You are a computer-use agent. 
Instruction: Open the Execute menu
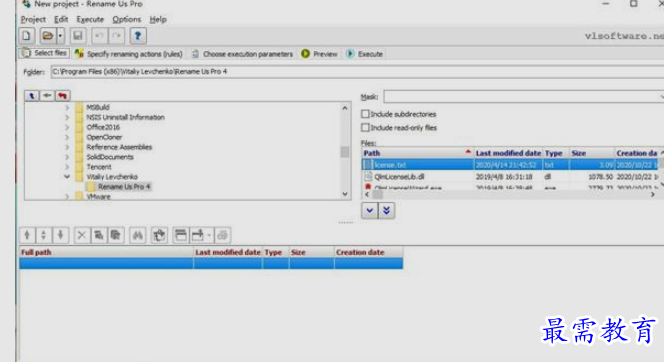(x=90, y=19)
